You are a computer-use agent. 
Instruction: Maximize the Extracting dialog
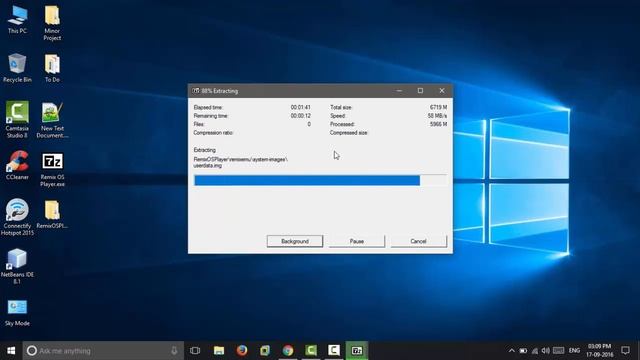click(x=420, y=91)
